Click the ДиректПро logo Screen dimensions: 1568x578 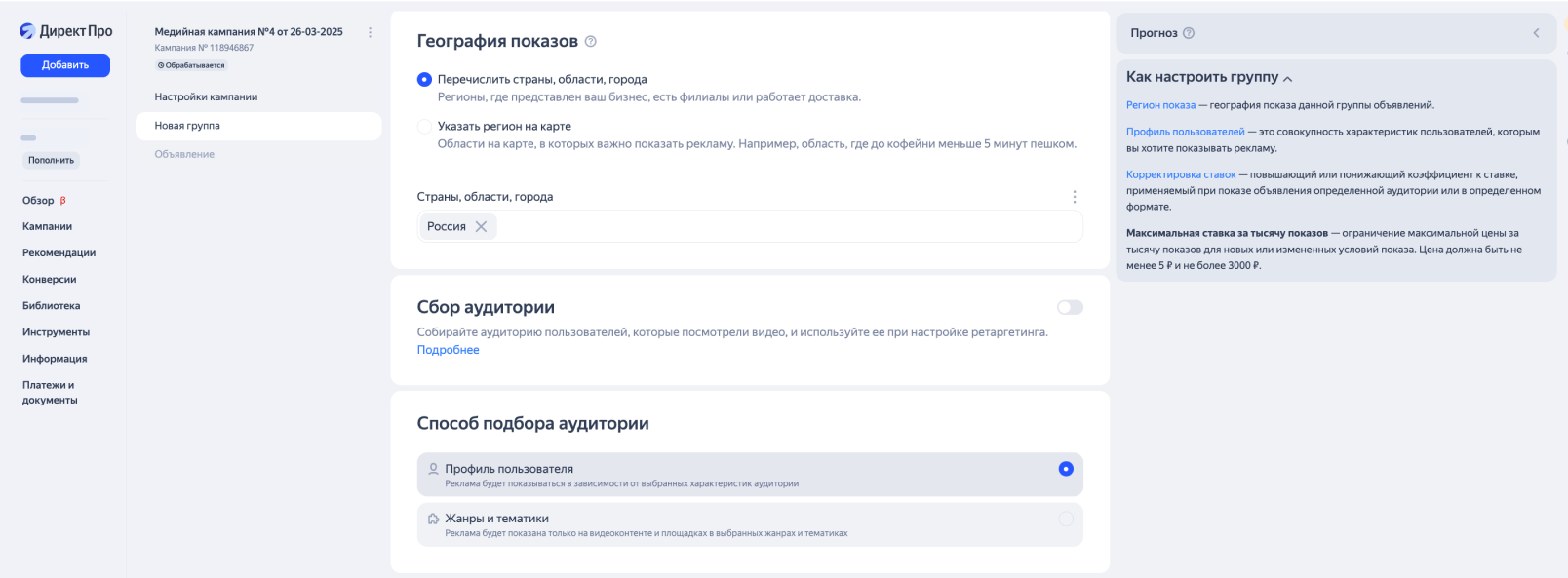pos(66,31)
